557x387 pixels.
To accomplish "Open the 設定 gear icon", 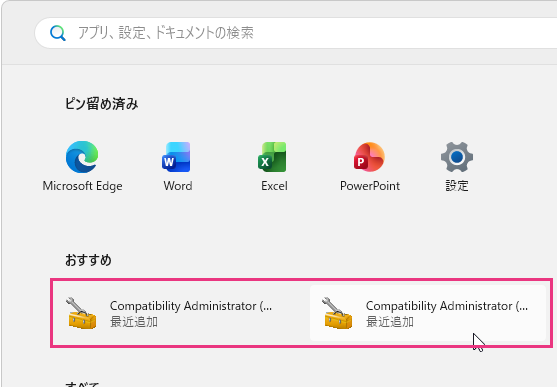I will pos(457,157).
